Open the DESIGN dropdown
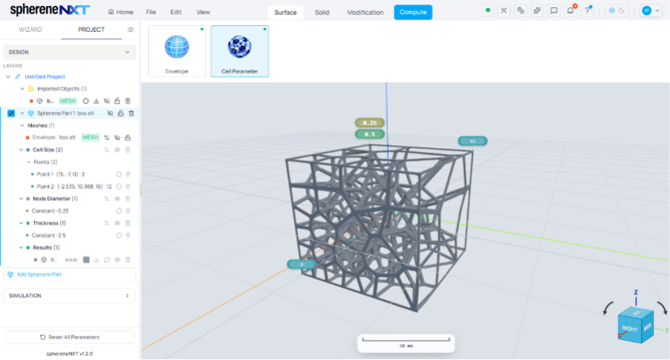Viewport: 670px width, 360px height. 70,52
